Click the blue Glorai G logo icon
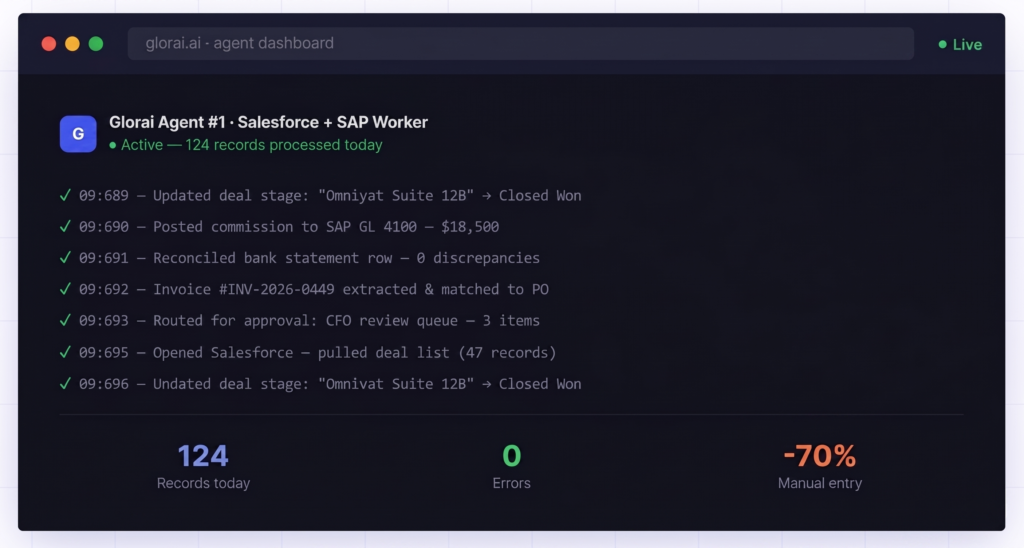 point(78,133)
